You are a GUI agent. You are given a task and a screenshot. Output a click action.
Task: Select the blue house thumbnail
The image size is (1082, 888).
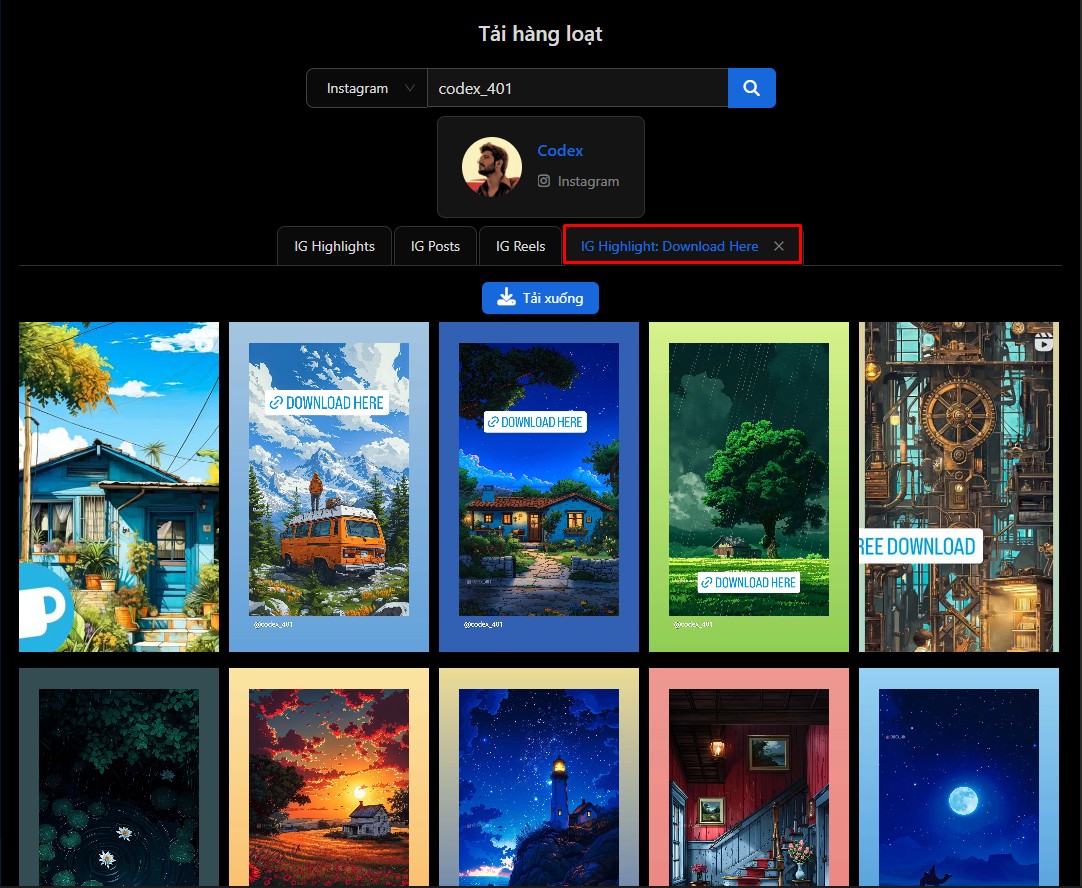119,487
